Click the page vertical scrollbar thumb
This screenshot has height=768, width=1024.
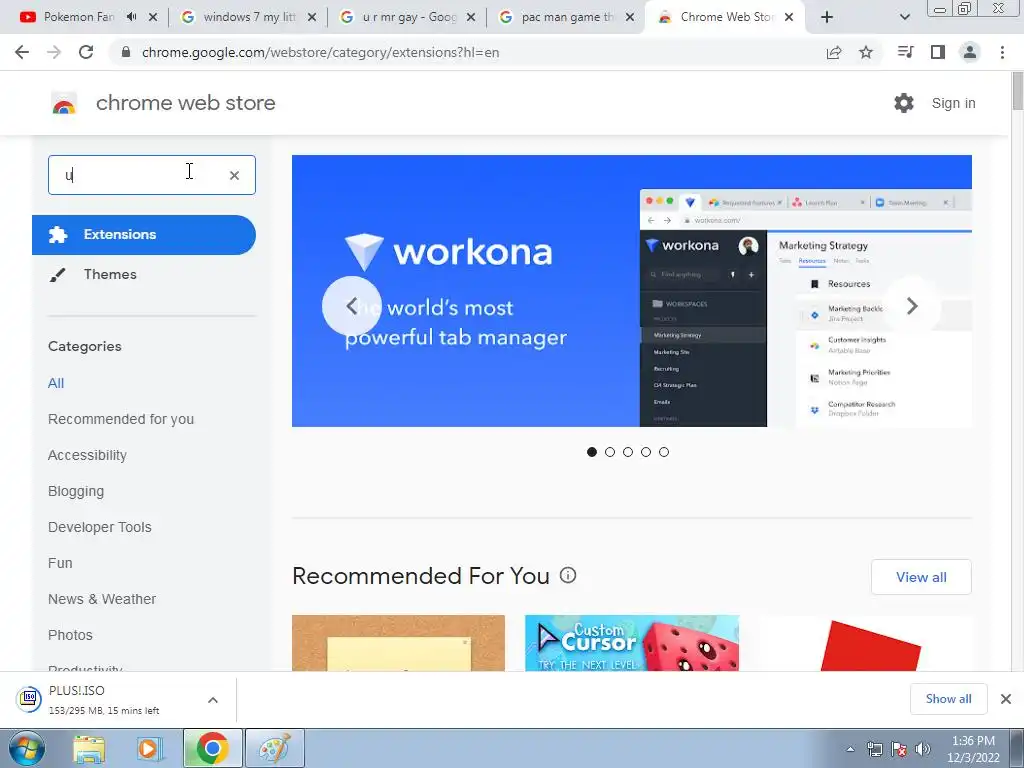1017,90
